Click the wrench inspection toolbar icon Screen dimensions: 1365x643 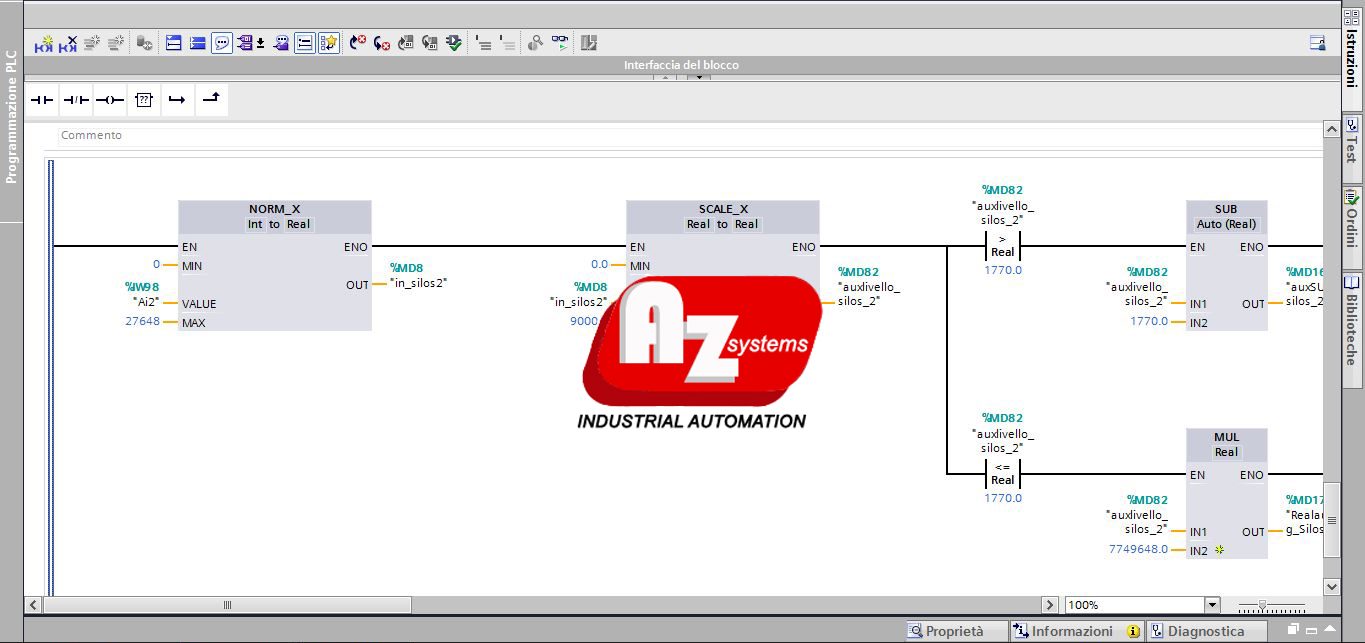(x=534, y=43)
